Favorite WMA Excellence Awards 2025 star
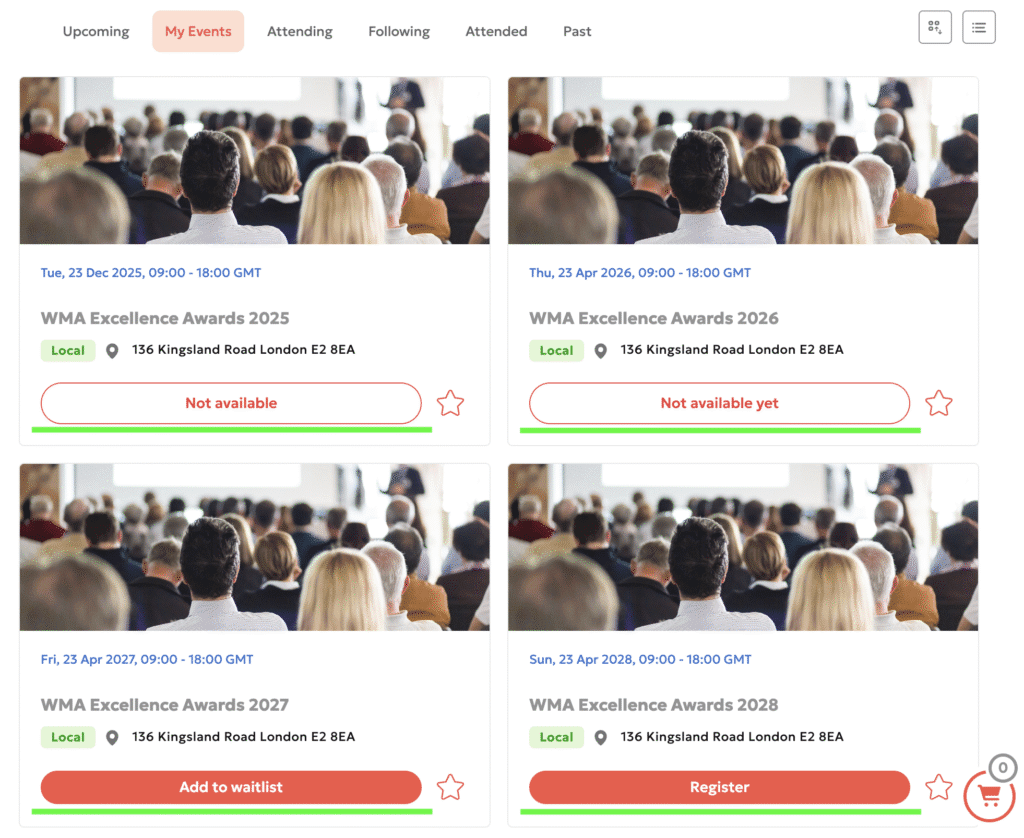Viewport: 1024px width, 838px height. coord(450,403)
